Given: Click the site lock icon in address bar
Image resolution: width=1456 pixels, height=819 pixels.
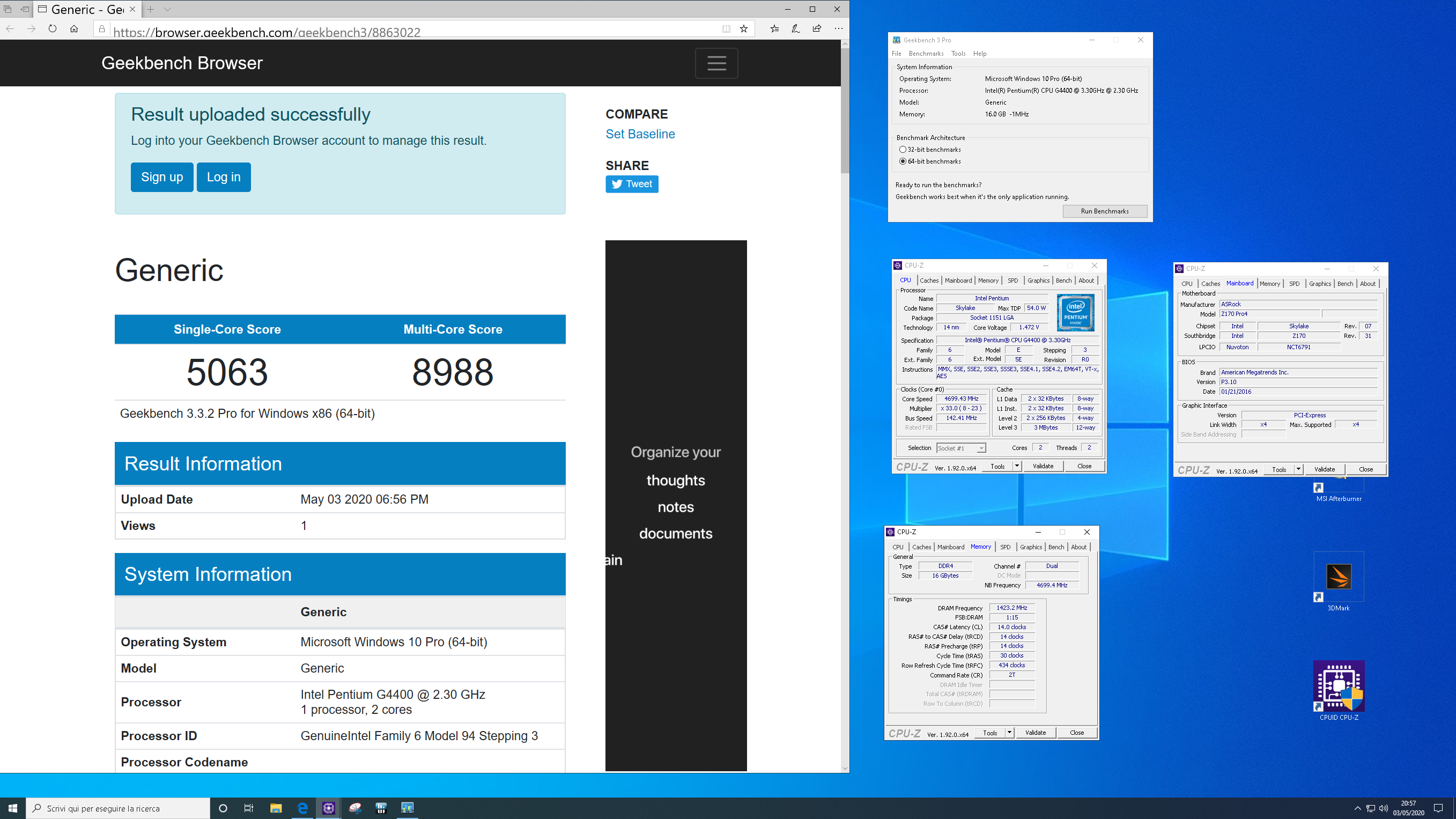Looking at the screenshot, I should point(102,29).
